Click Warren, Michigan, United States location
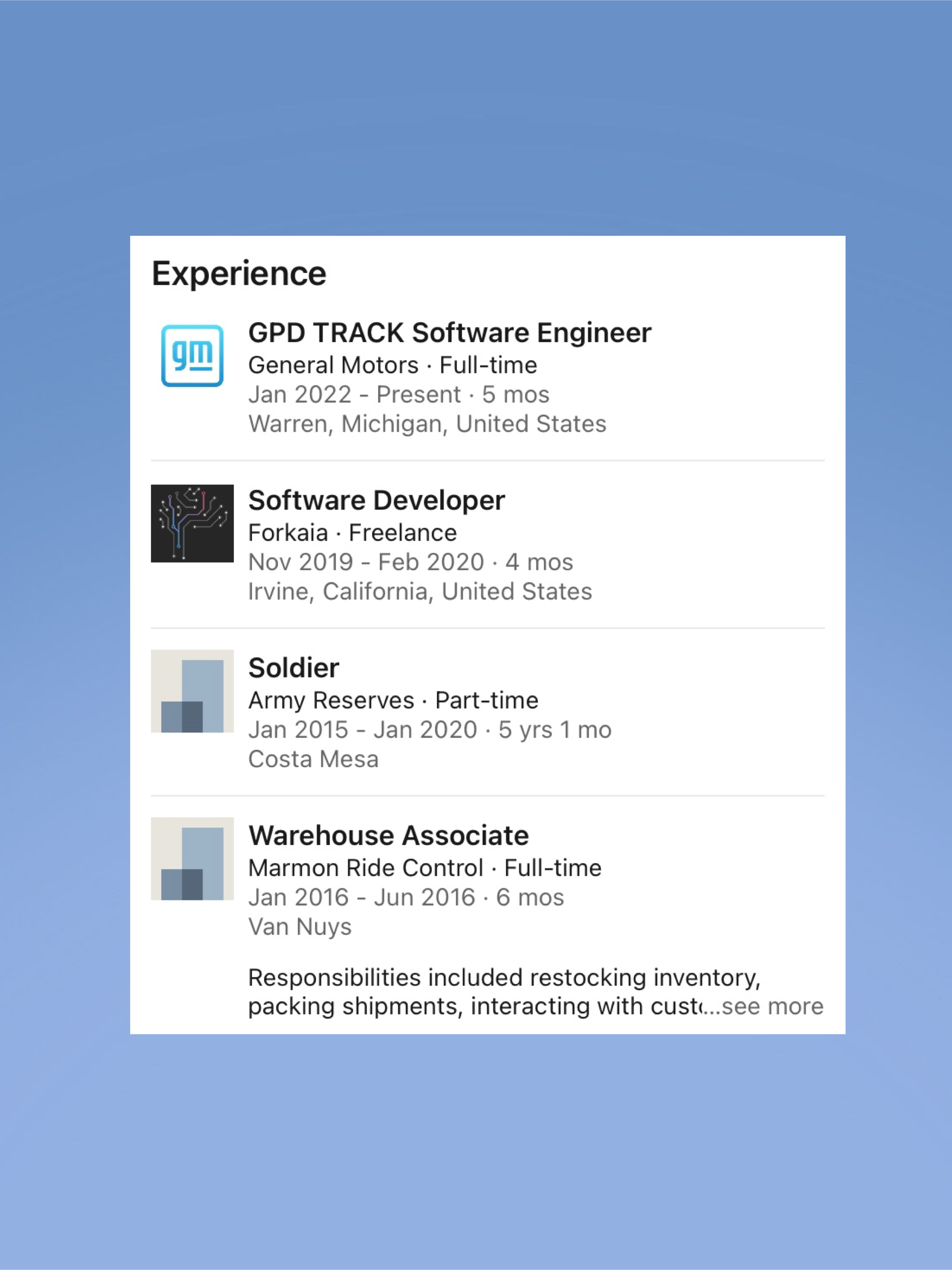Image resolution: width=952 pixels, height=1270 pixels. coord(427,423)
